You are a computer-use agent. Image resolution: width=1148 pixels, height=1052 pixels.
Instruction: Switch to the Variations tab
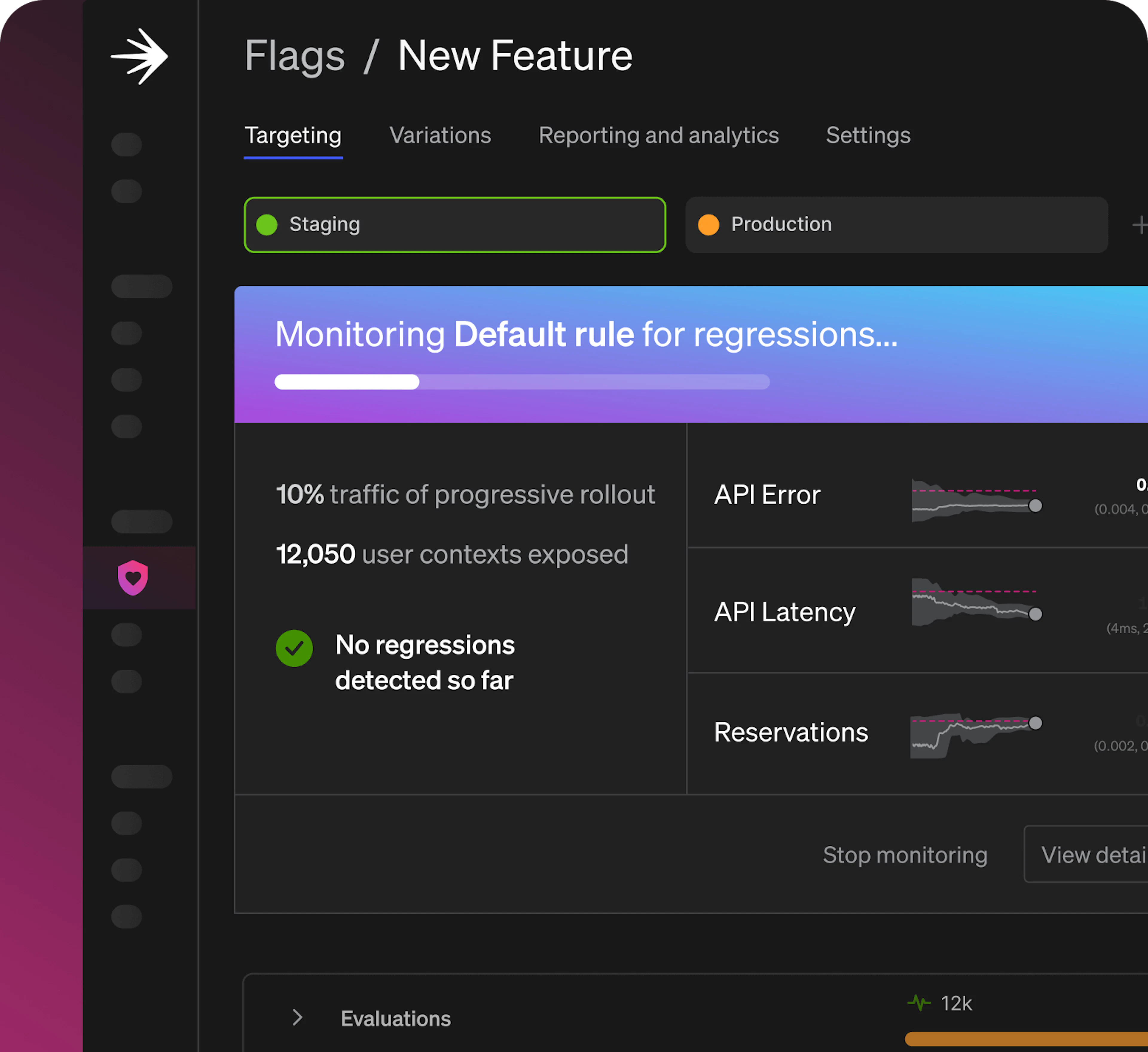439,135
